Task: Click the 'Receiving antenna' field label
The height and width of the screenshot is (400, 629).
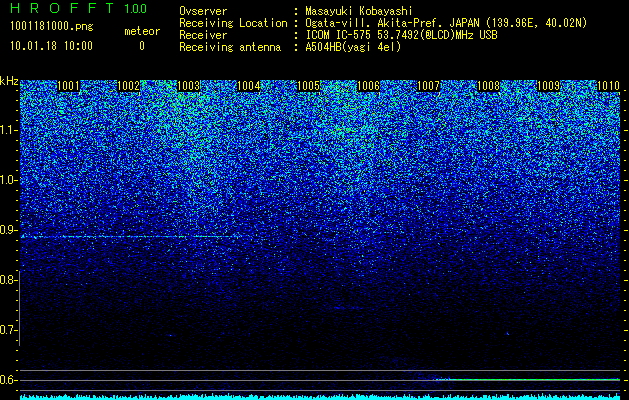Action: (x=230, y=47)
